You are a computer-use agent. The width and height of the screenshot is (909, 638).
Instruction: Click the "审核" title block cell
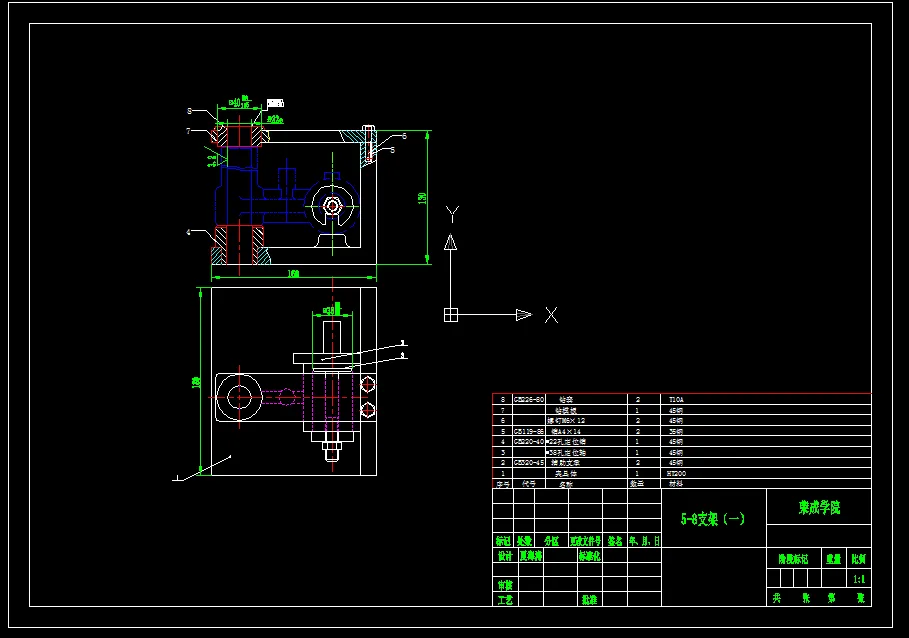(505, 585)
